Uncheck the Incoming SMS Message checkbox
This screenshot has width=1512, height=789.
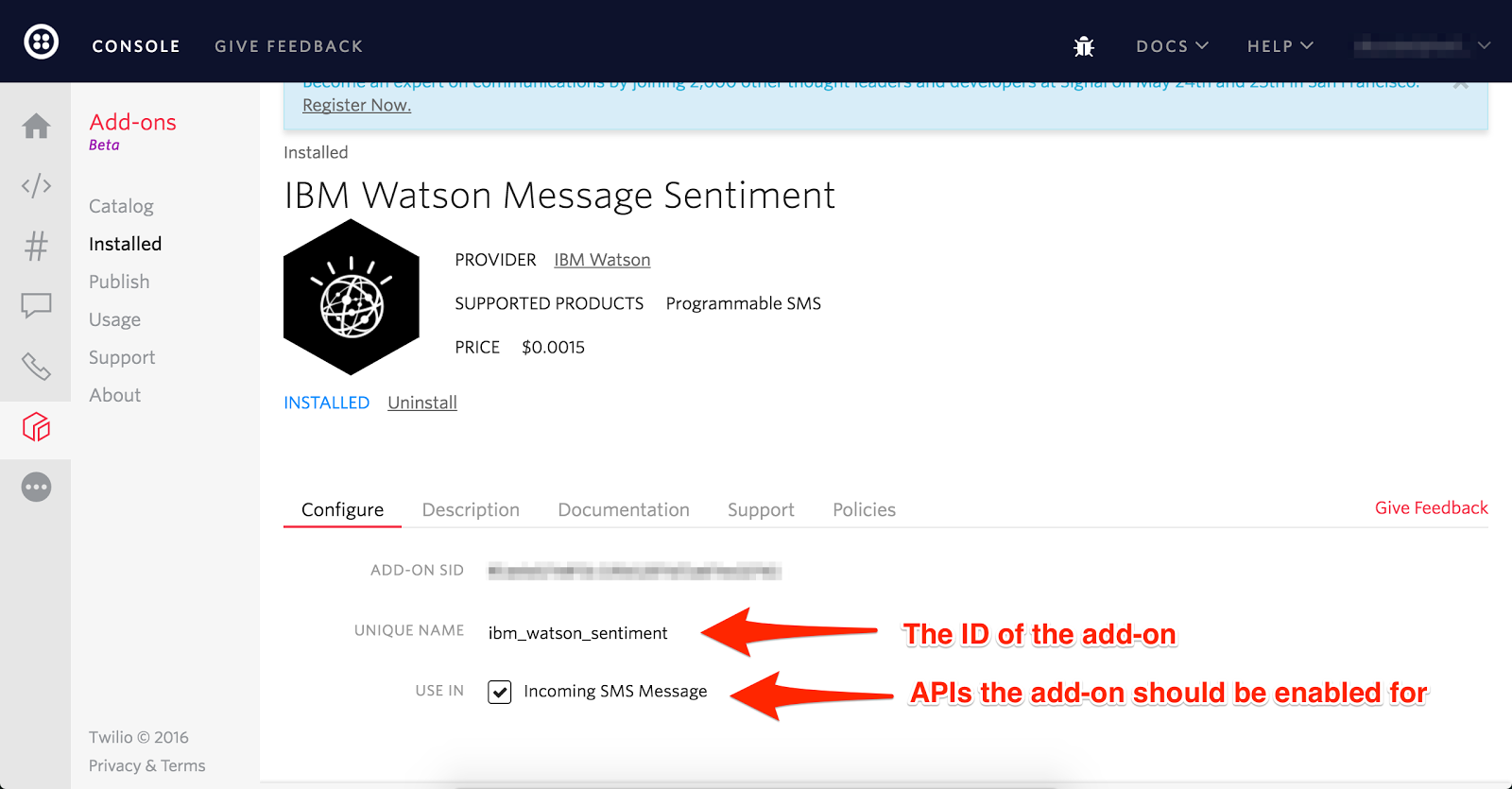click(x=499, y=692)
